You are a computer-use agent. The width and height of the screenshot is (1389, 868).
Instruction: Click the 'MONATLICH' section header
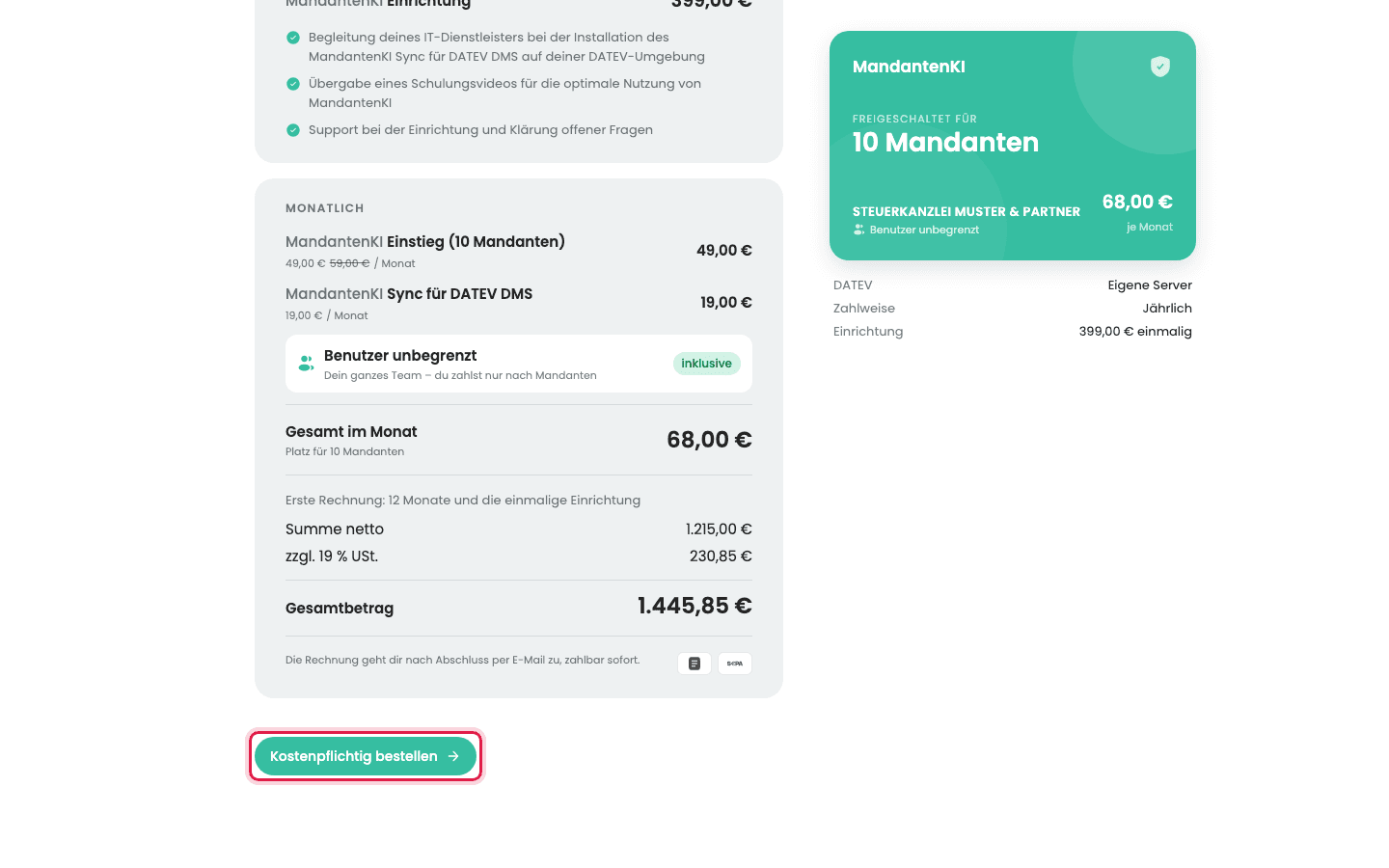point(325,208)
